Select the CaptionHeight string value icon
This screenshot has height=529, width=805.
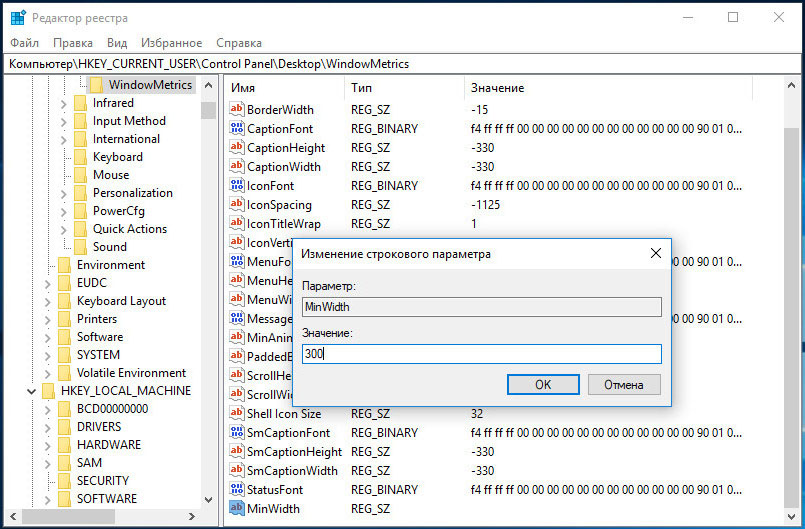tap(236, 147)
